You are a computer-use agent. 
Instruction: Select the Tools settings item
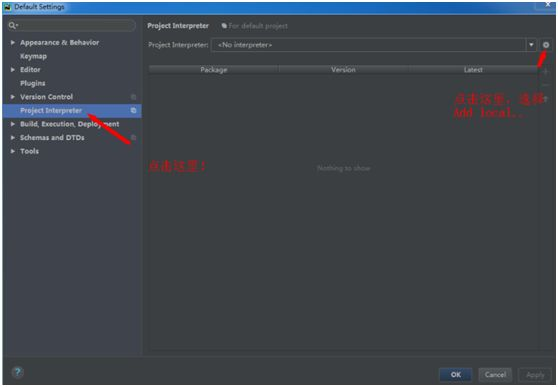[29, 151]
